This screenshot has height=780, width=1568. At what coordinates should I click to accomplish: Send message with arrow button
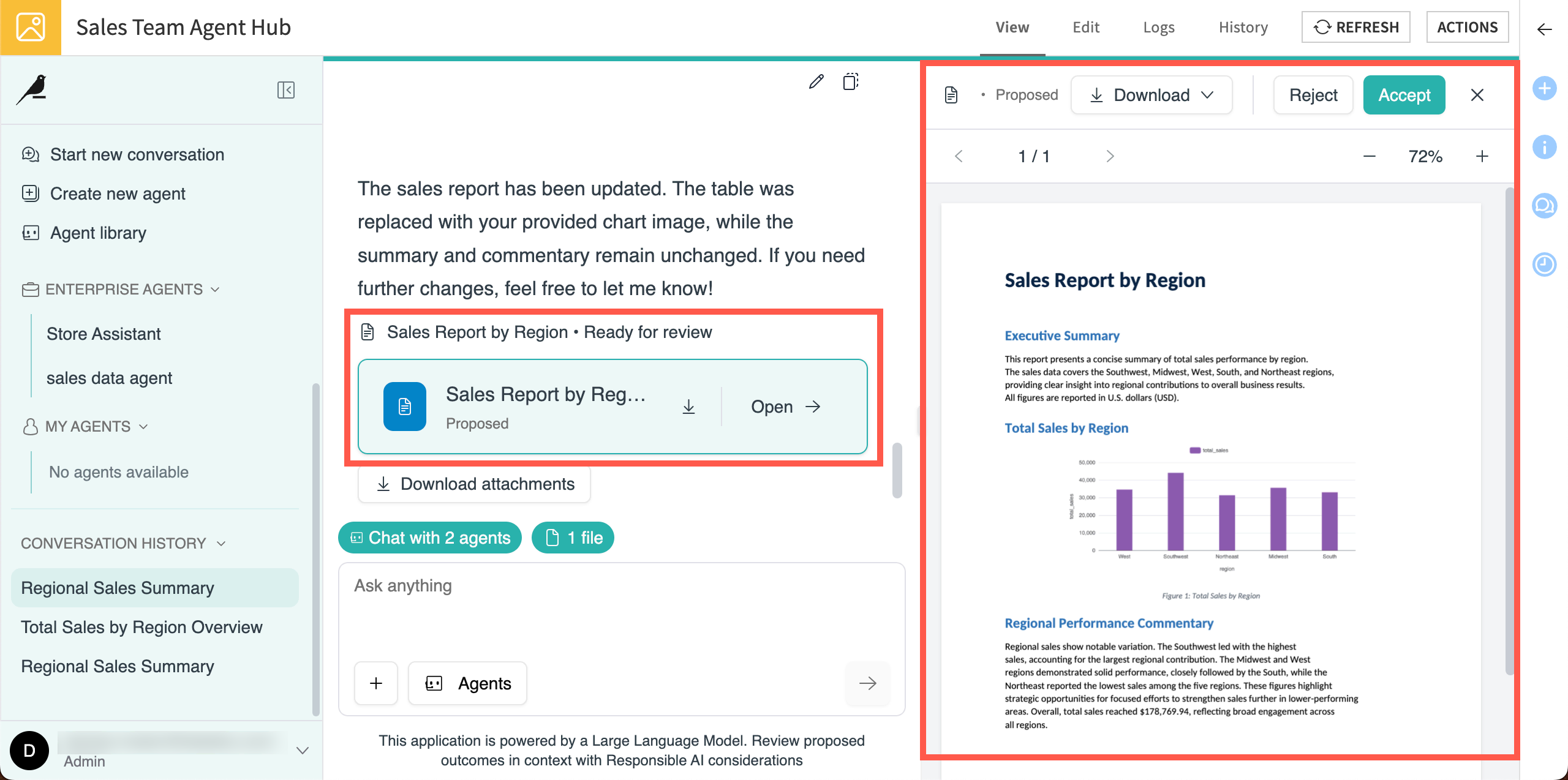[x=867, y=683]
